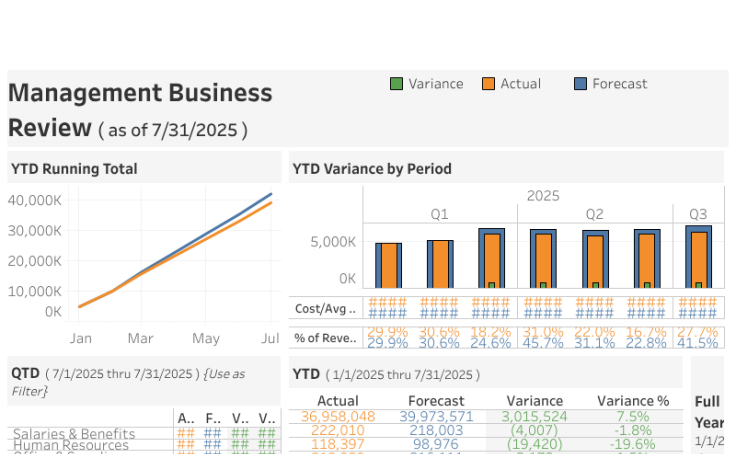Click the Q3 quarter header
Viewport: 736px width, 454px height.
pos(697,214)
